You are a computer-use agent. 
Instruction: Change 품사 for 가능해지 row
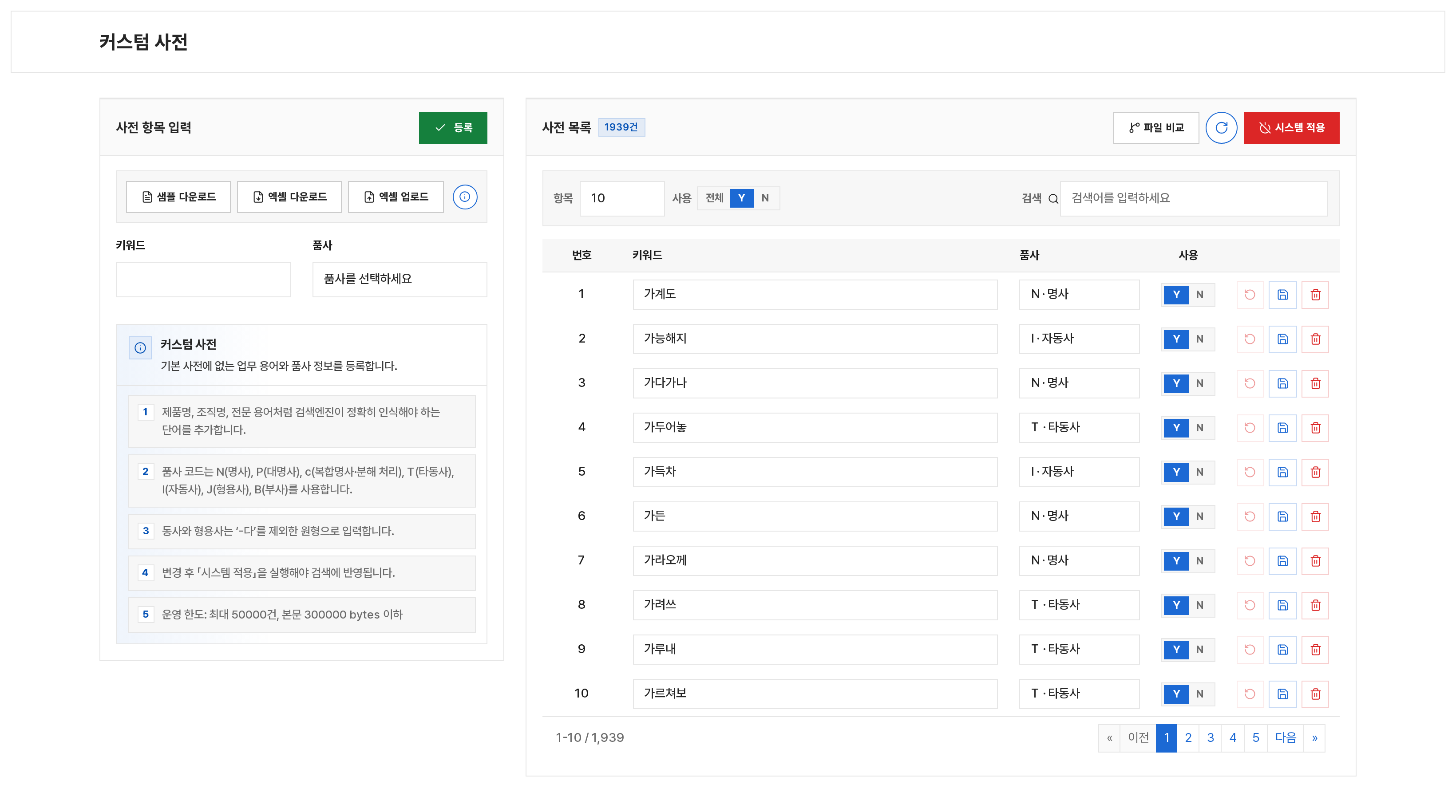pos(1079,339)
